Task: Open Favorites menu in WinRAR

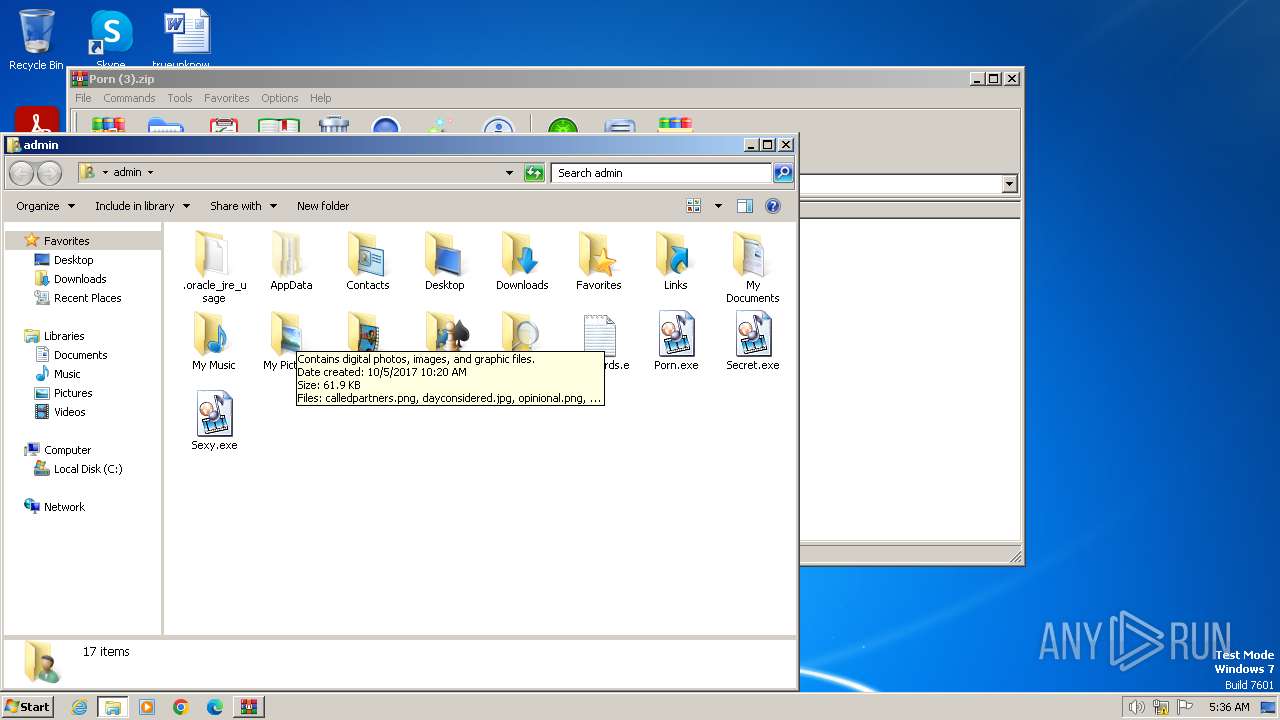Action: 226,98
